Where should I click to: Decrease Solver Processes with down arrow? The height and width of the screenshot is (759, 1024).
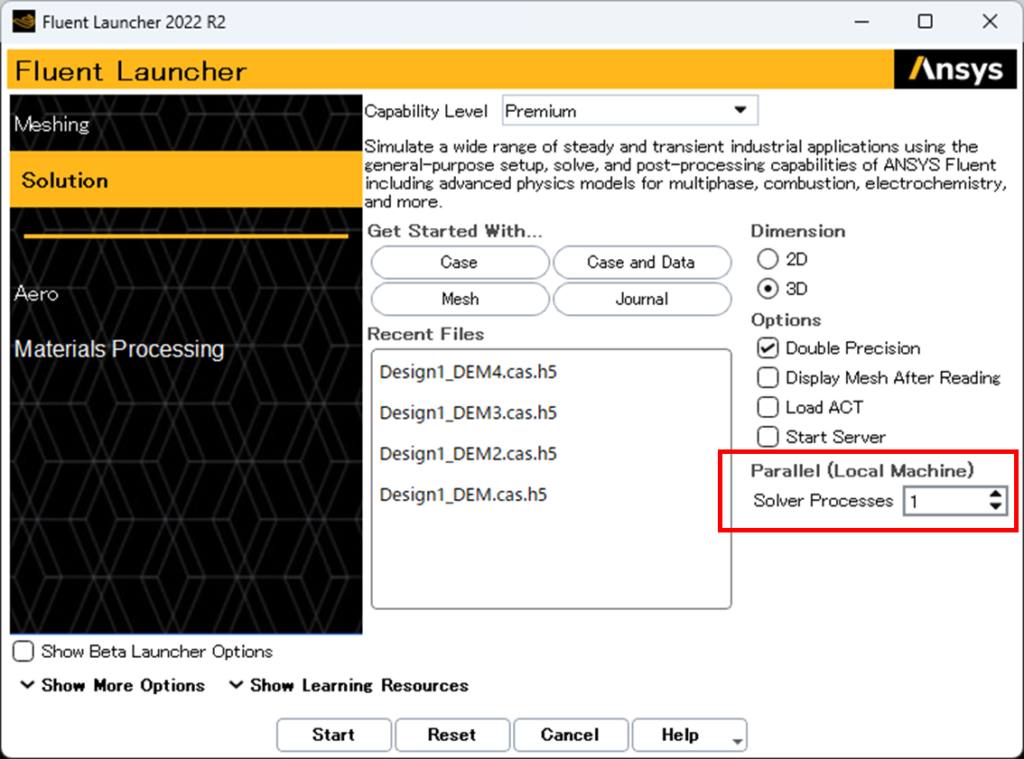pos(995,507)
